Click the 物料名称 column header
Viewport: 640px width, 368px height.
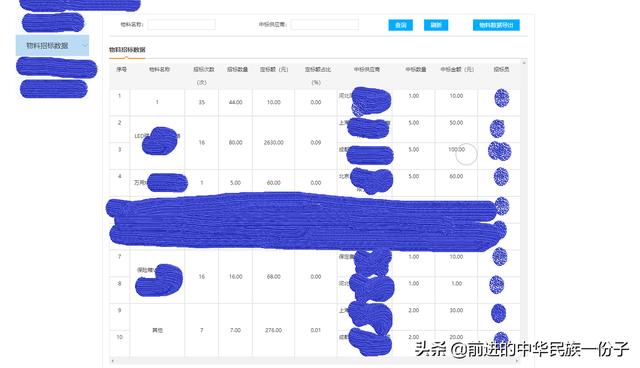click(x=159, y=69)
